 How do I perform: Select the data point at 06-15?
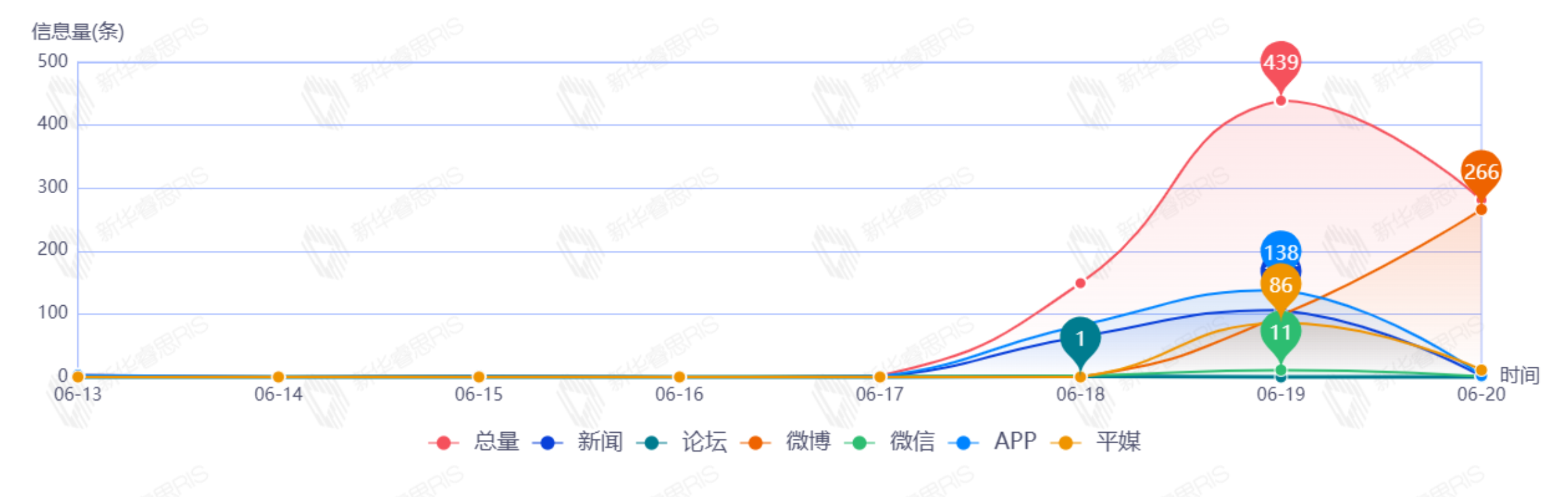tap(479, 377)
